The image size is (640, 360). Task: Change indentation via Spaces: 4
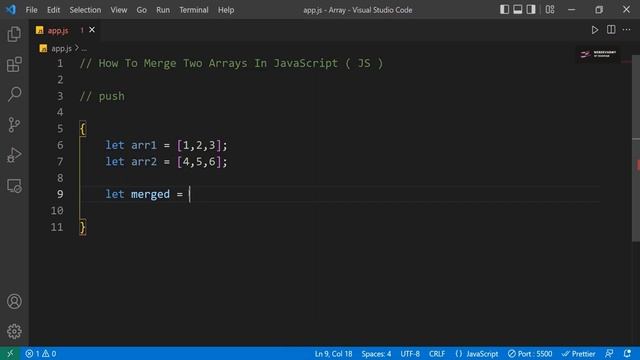376,353
